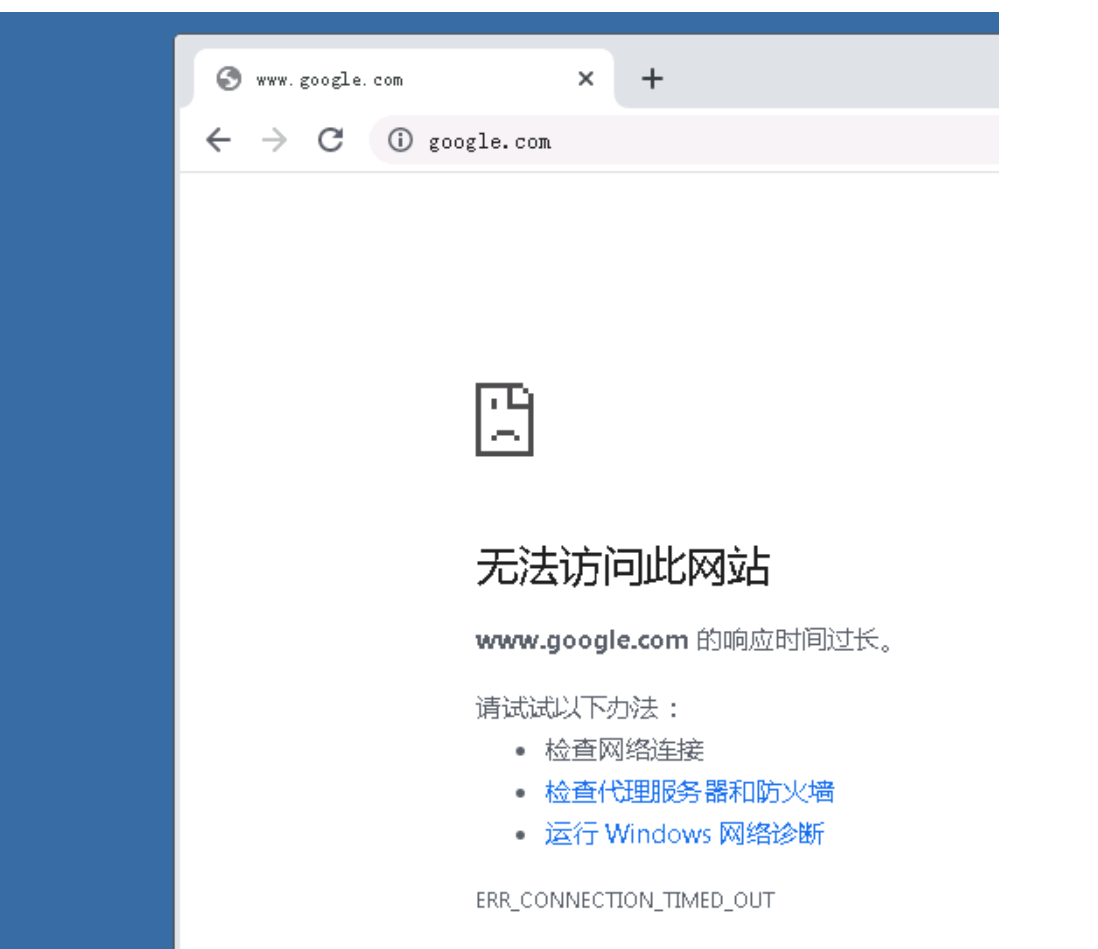
Task: Click the bold www.google.com text
Action: [581, 640]
